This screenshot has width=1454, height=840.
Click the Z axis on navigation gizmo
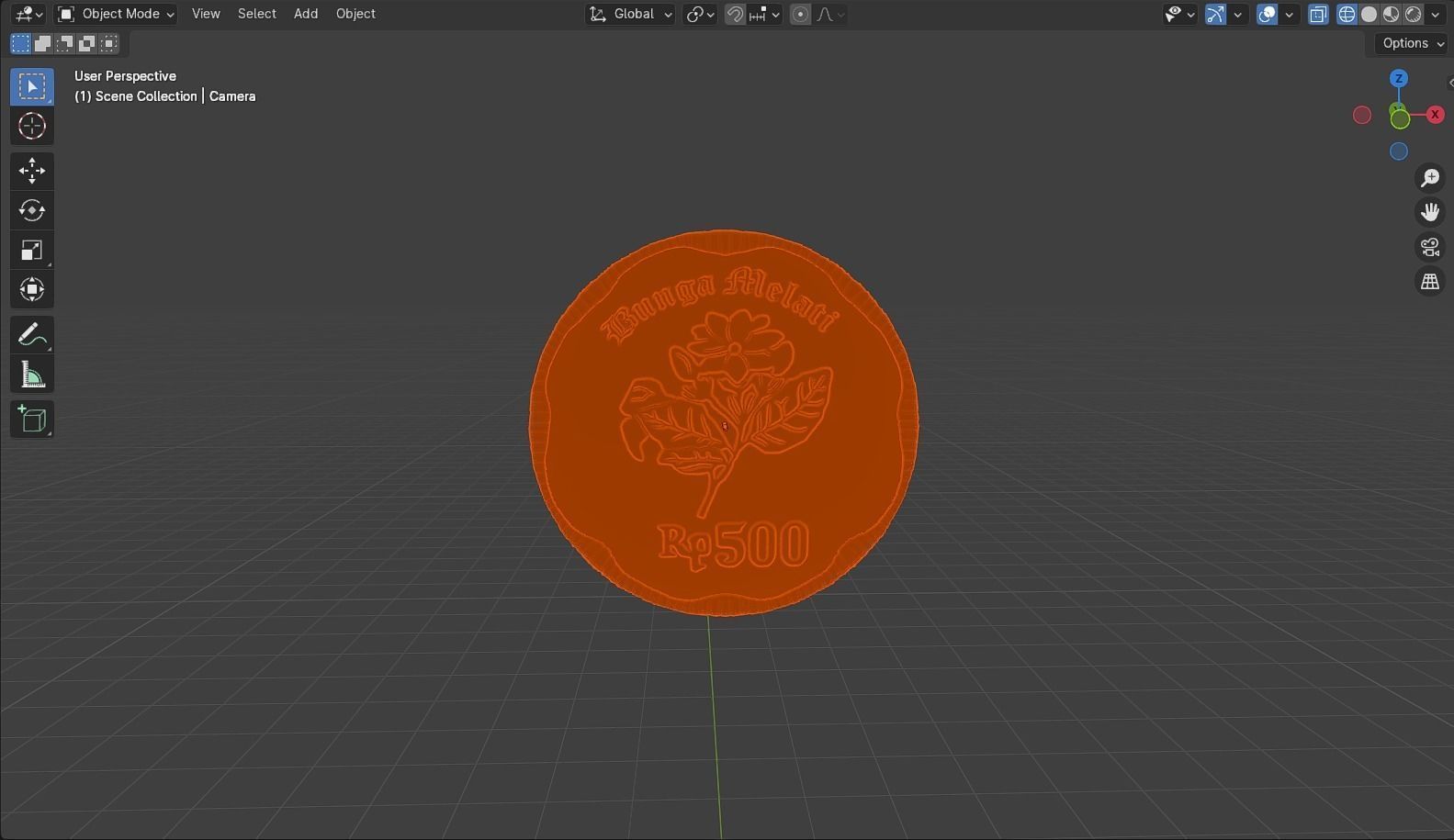click(1399, 79)
